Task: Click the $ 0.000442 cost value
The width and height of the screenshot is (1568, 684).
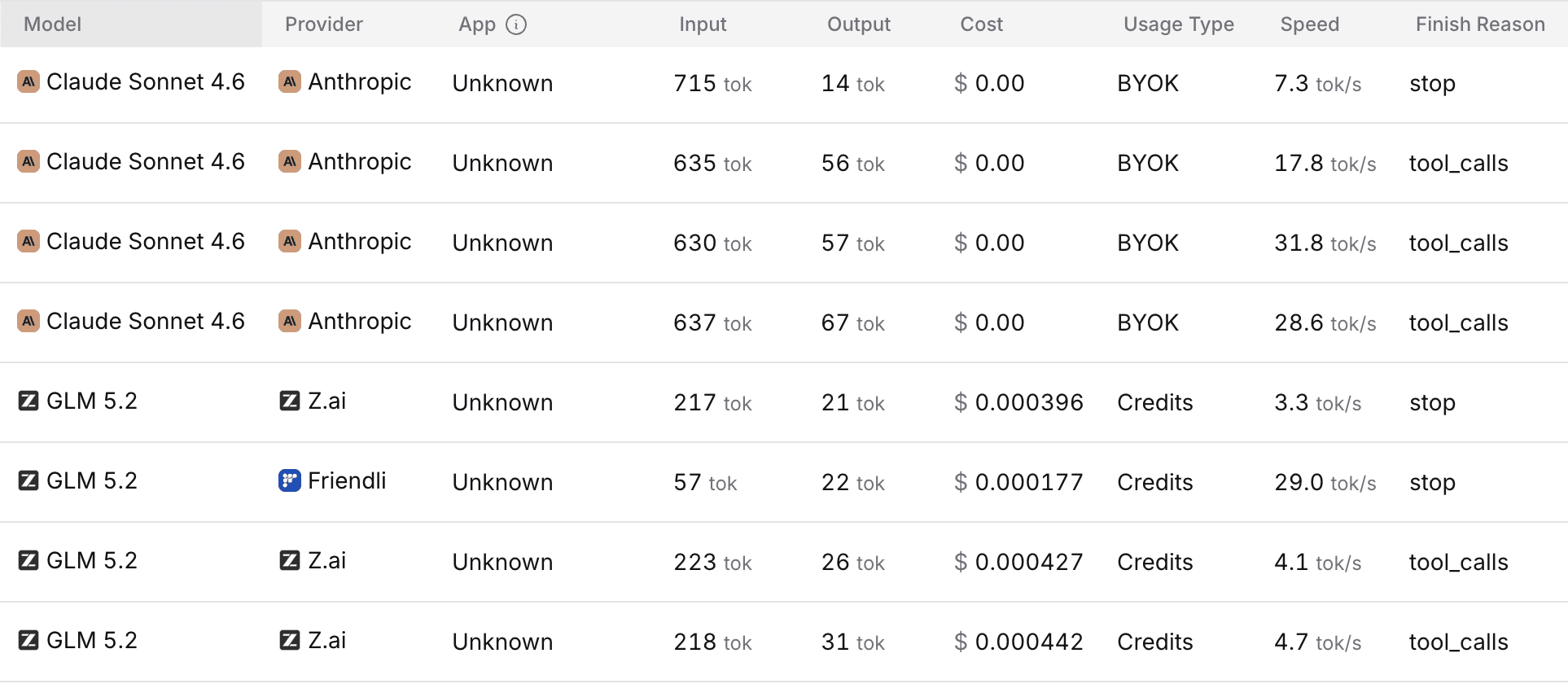Action: coord(1018,642)
